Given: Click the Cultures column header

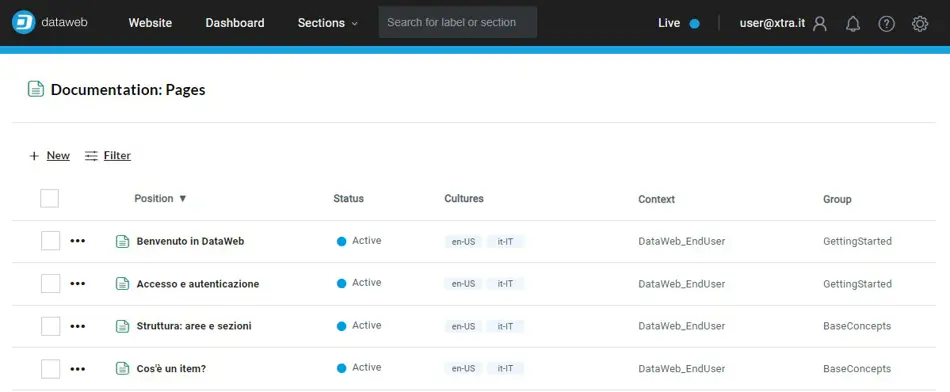Looking at the screenshot, I should pos(464,198).
